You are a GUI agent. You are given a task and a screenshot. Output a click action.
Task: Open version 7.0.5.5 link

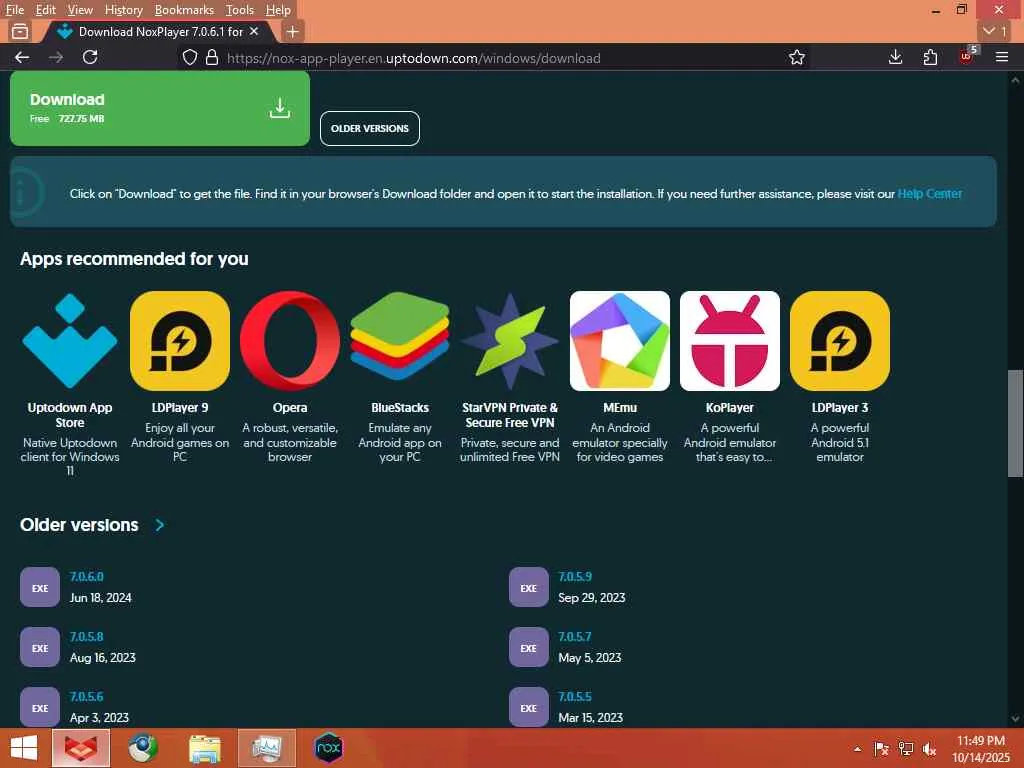coord(575,697)
